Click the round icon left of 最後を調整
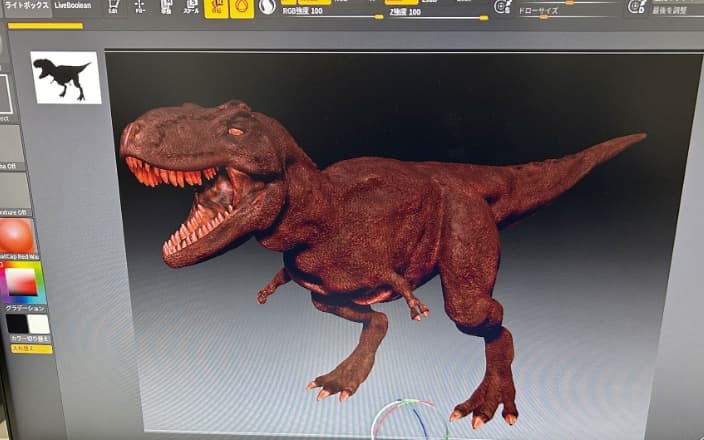Screen dimensions: 704x440 point(636,6)
